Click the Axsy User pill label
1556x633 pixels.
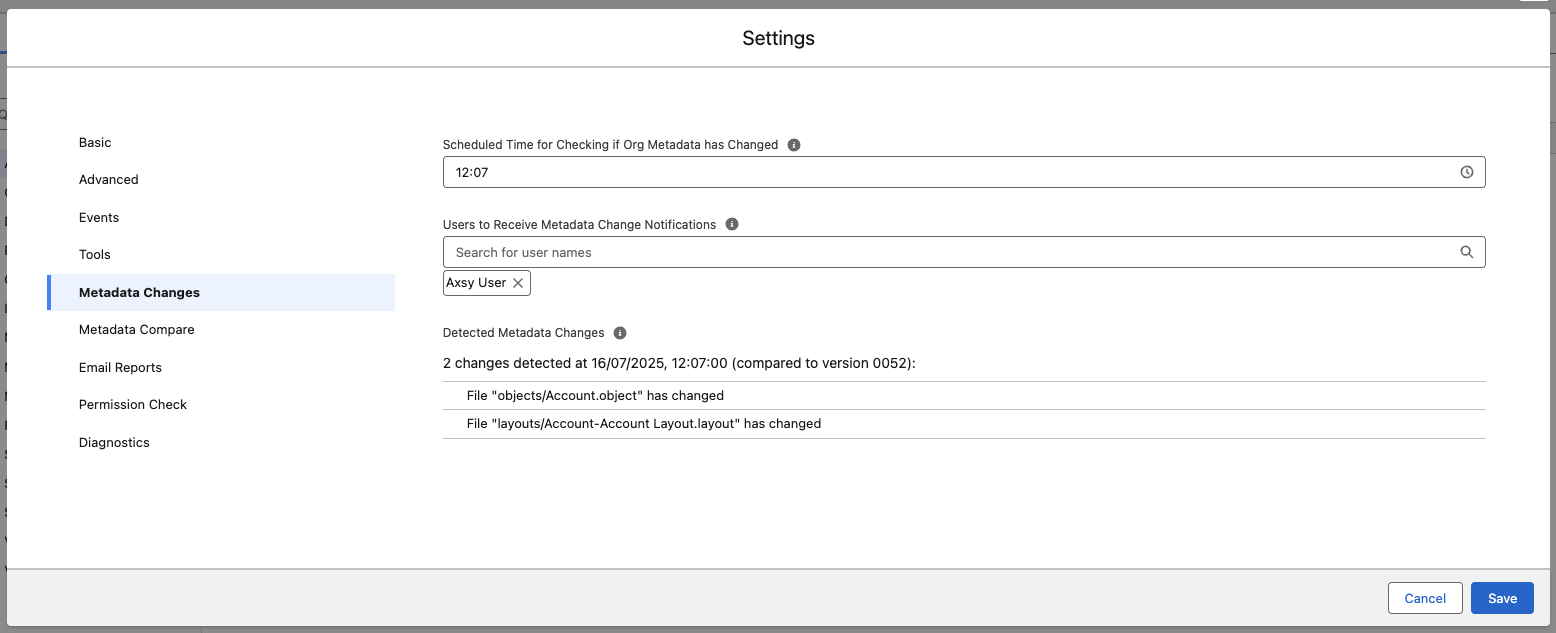(476, 283)
